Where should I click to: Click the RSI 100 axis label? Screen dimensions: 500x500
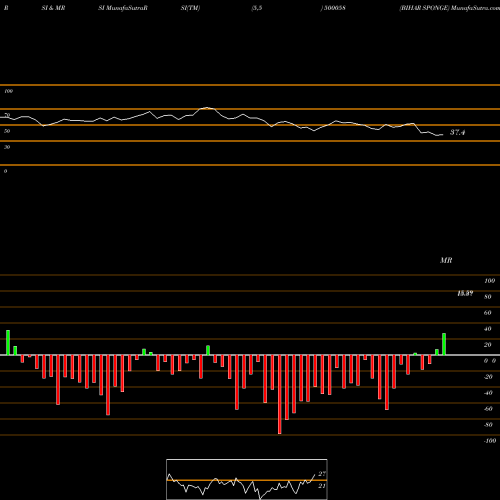pos(8,91)
